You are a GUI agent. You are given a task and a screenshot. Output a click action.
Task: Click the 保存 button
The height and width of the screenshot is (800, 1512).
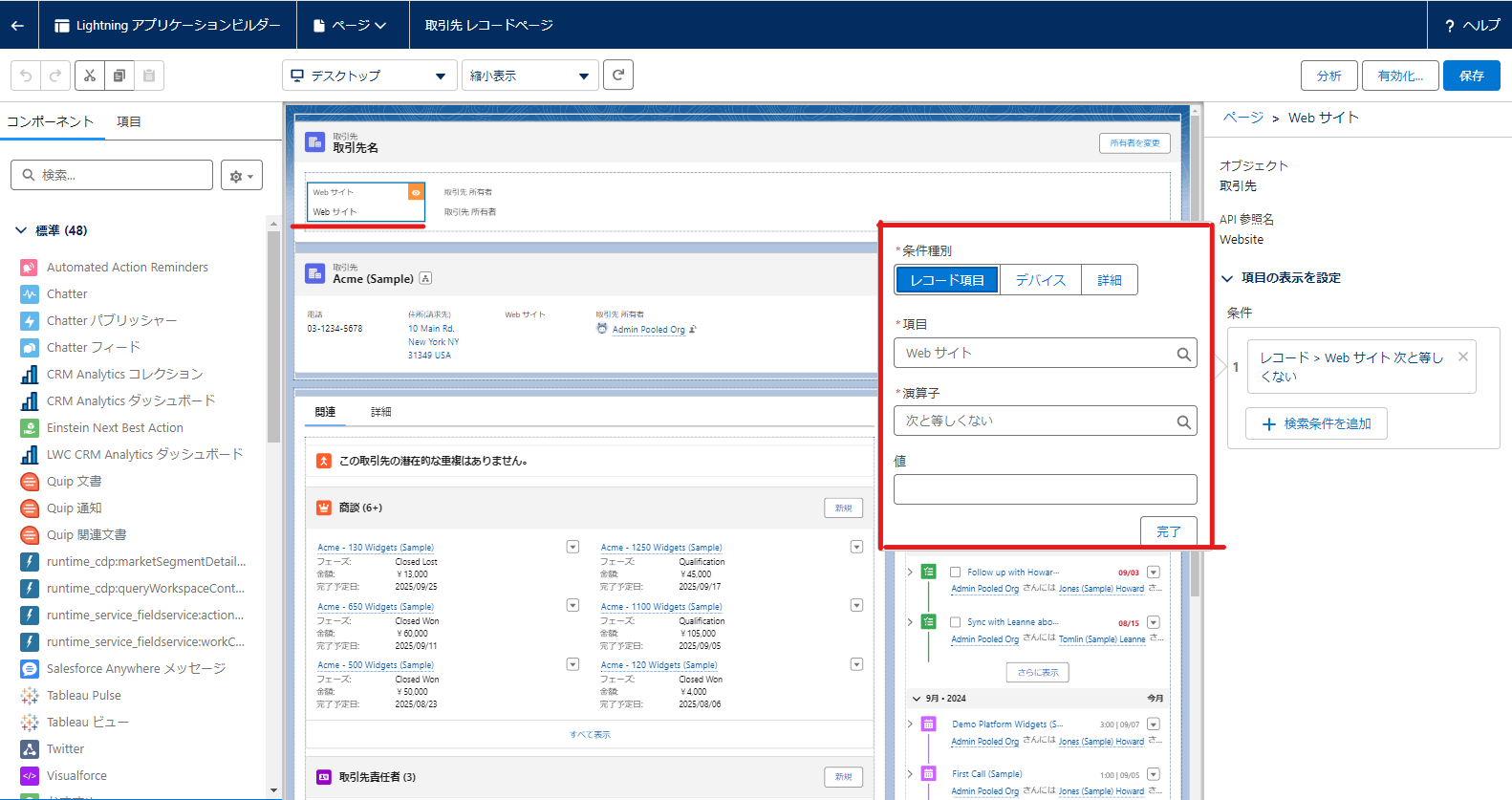[x=1472, y=76]
